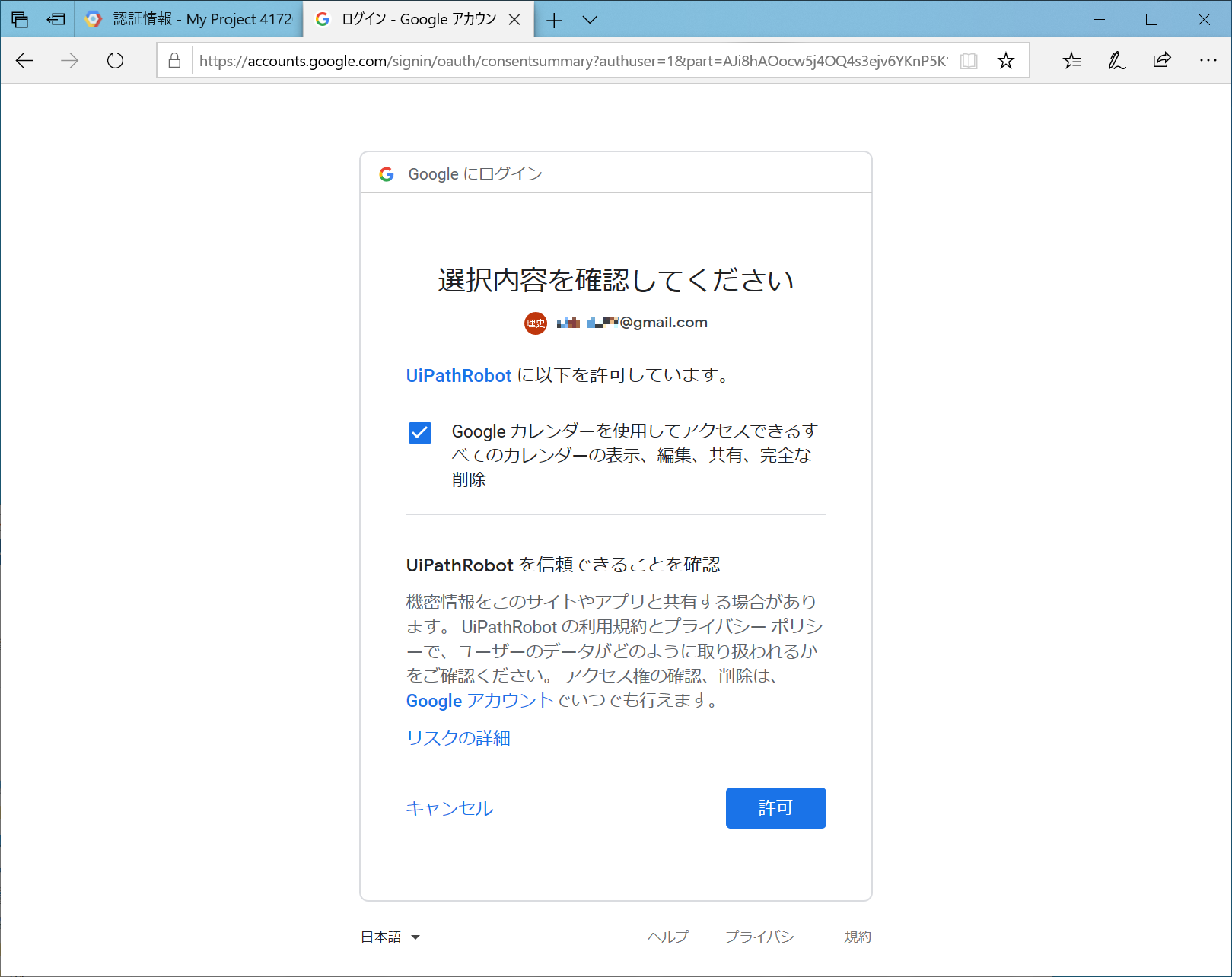Image resolution: width=1232 pixels, height=977 pixels.
Task: Maximize the browser window
Action: (1151, 20)
